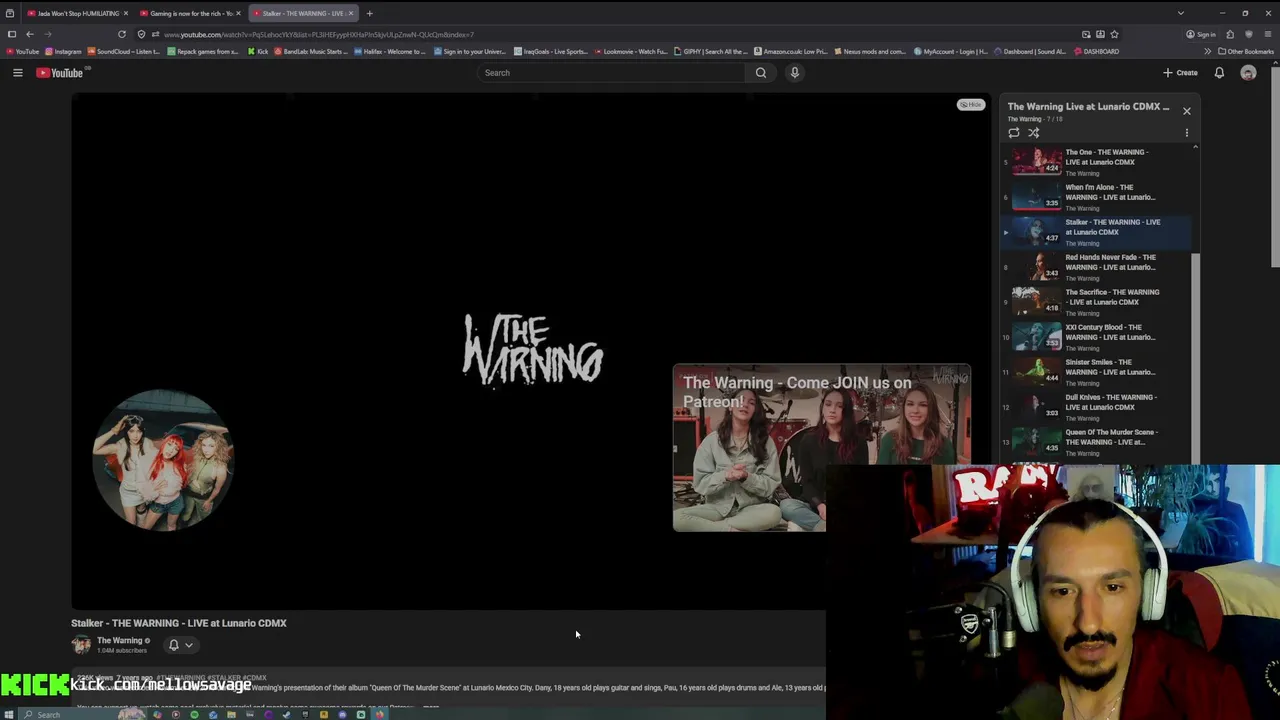Play 'Queen Of The Murder Scene' entry
The image size is (1280, 720).
[1097, 441]
